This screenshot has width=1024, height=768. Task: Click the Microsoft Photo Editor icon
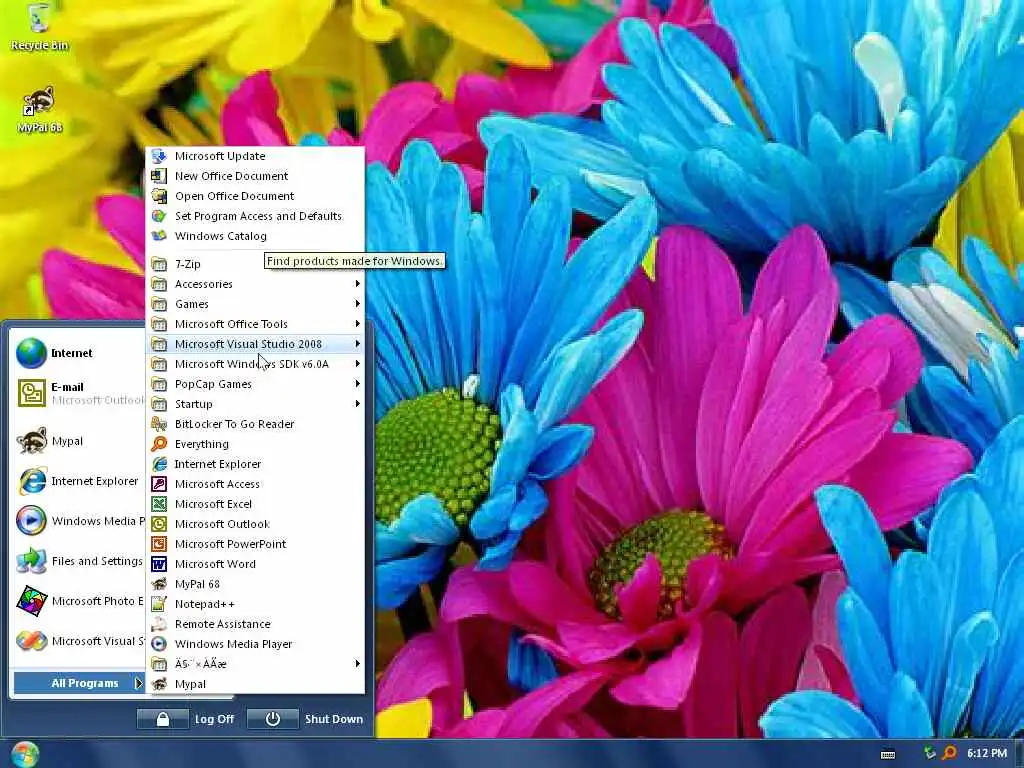point(31,601)
